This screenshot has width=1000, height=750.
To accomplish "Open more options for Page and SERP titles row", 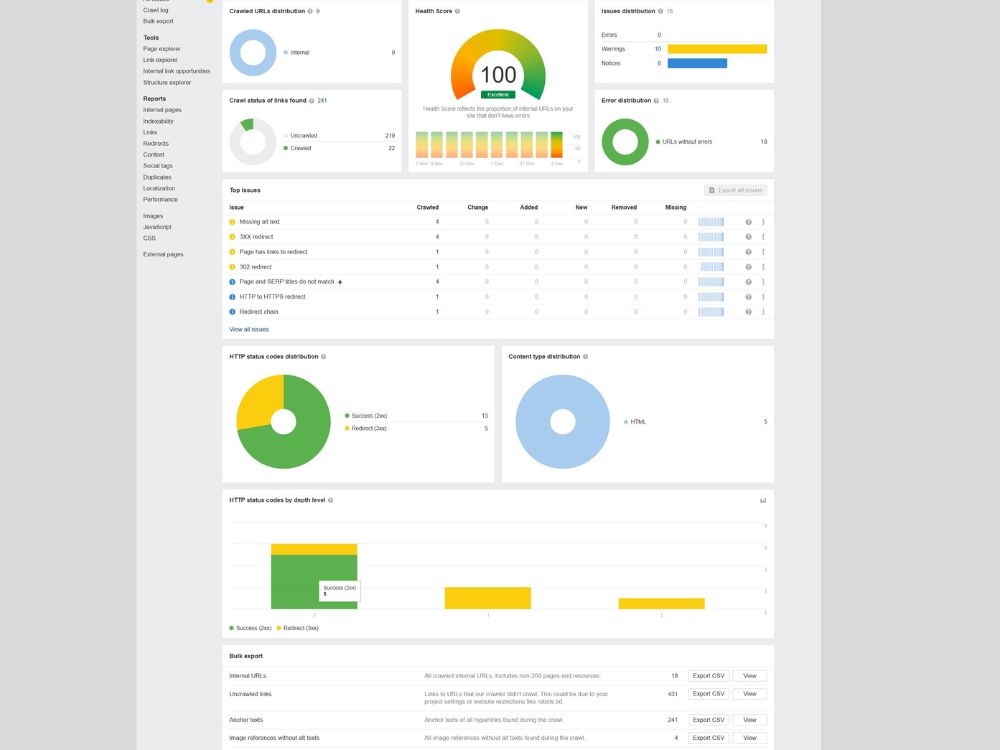I will click(x=763, y=282).
